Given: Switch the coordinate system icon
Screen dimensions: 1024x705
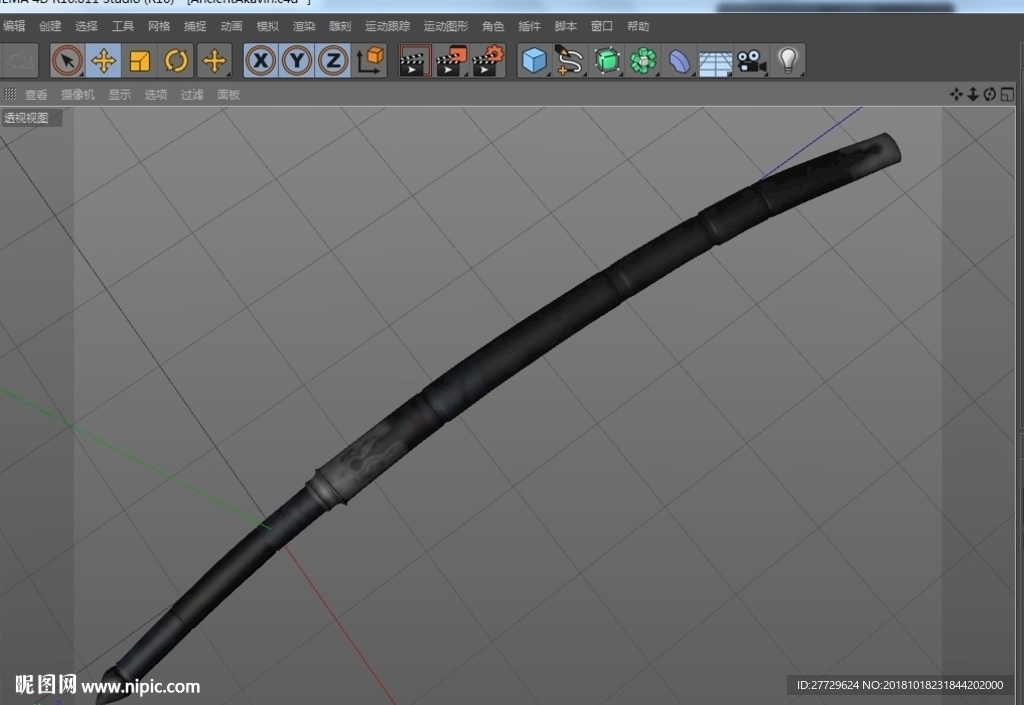Looking at the screenshot, I should [x=370, y=61].
